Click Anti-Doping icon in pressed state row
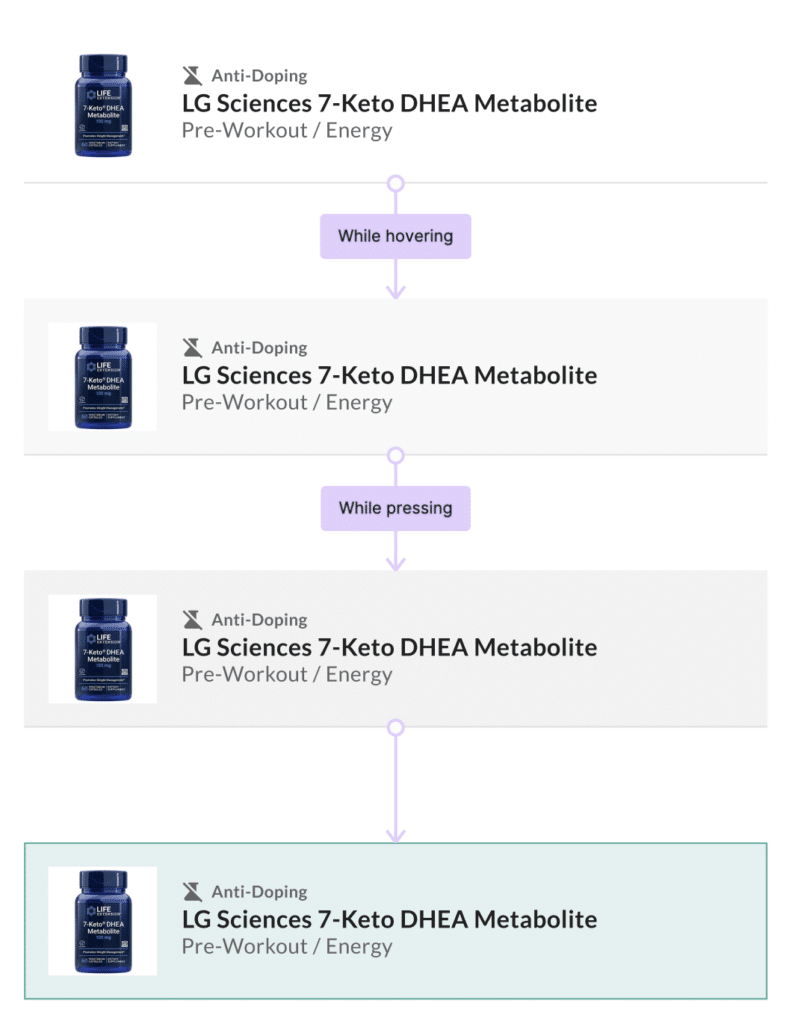792x1024 pixels. pos(192,620)
